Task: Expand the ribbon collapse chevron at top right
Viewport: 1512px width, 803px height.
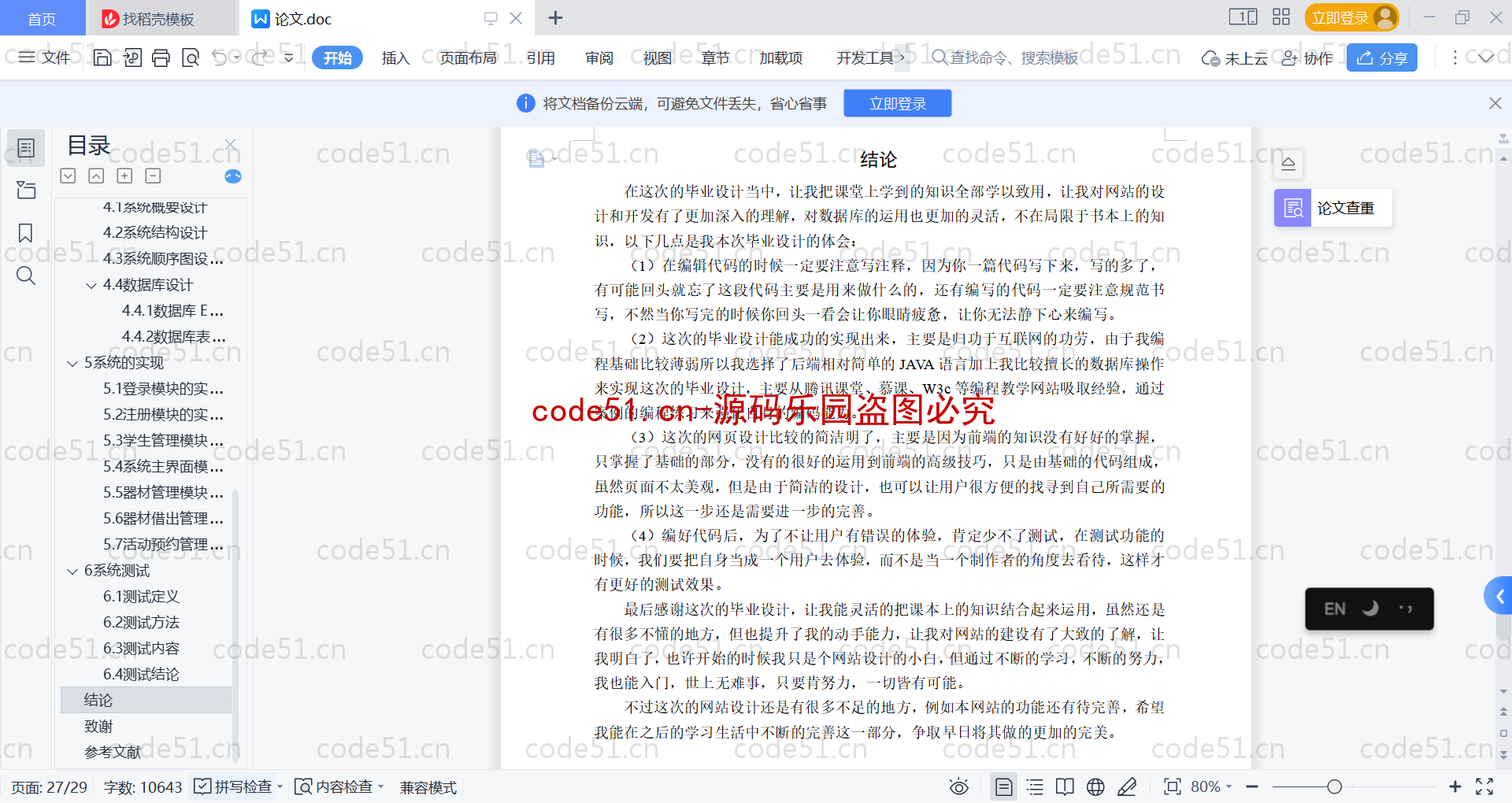Action: point(1486,57)
